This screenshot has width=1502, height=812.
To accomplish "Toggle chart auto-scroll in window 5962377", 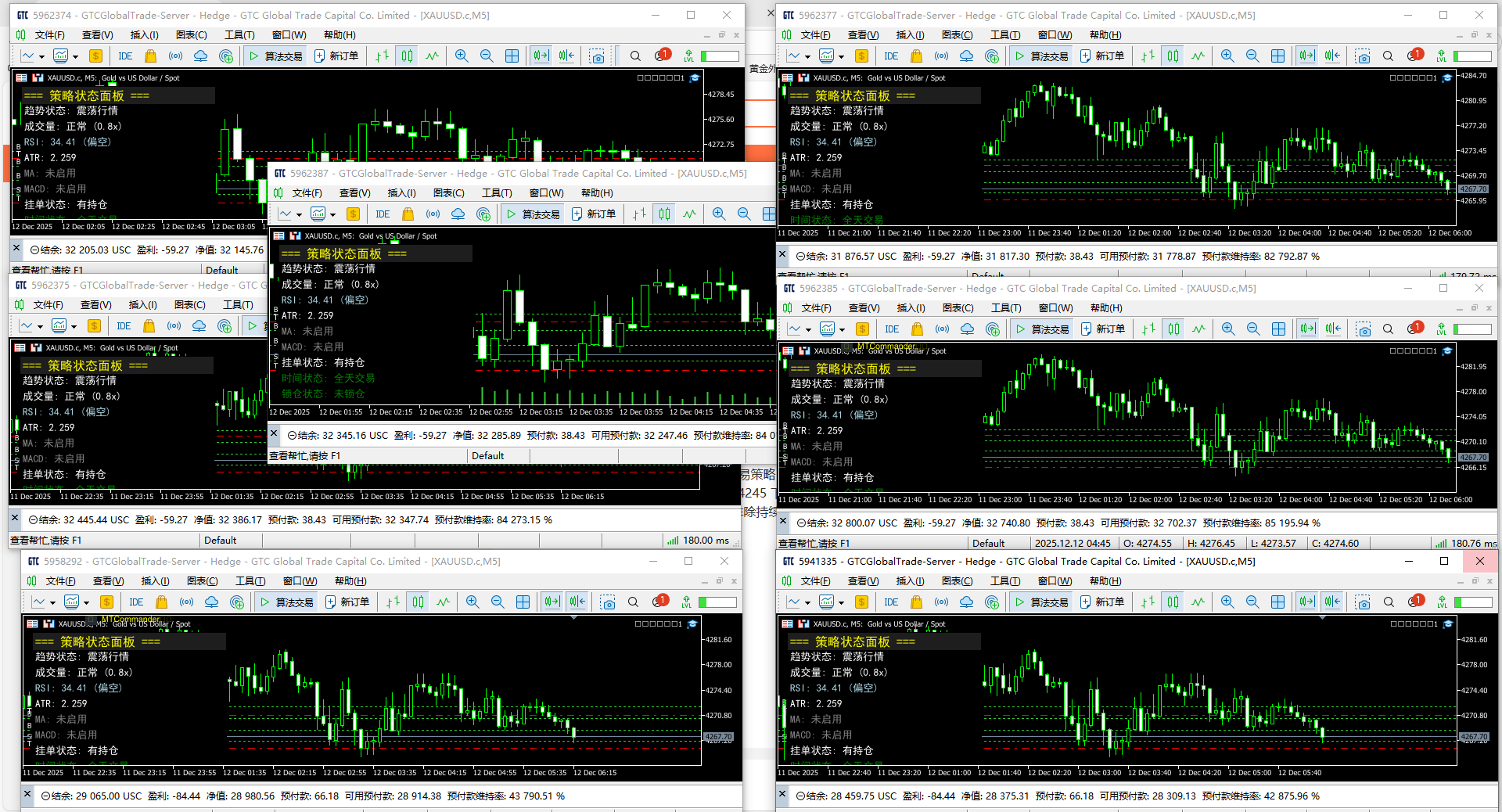I will (1306, 56).
